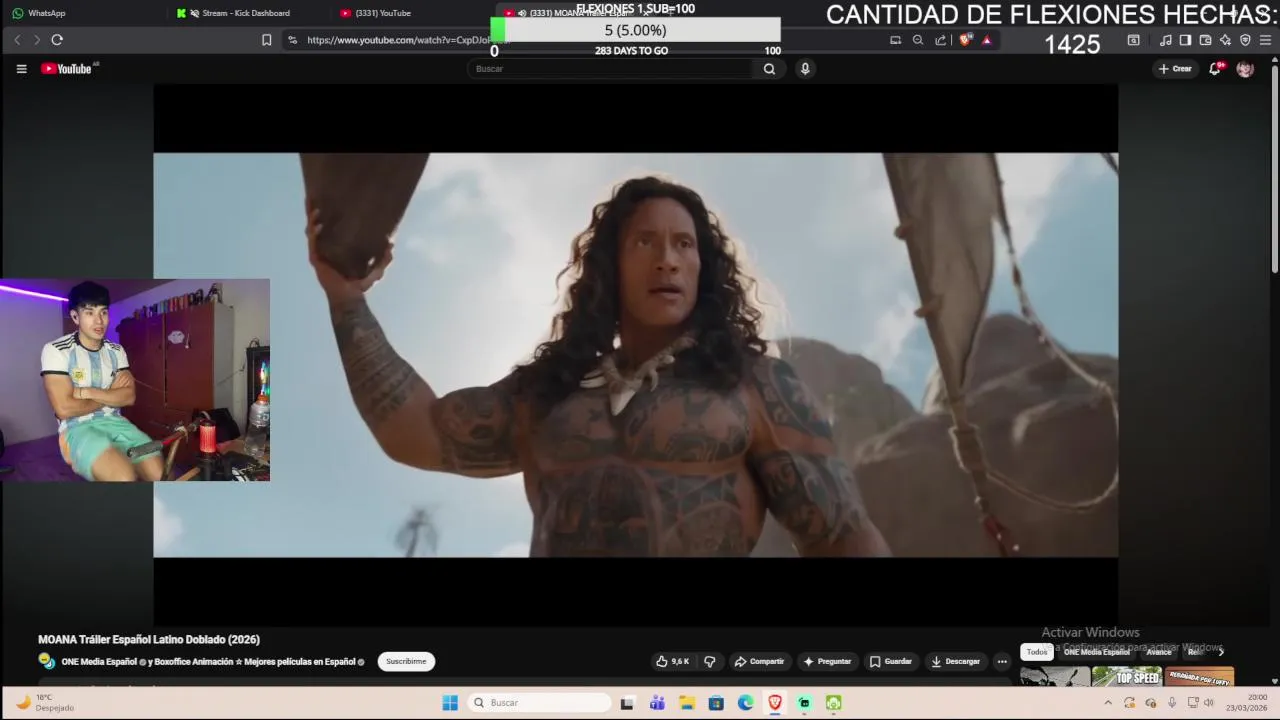The image size is (1280, 720).
Task: Click the Compartir share button
Action: [759, 661]
